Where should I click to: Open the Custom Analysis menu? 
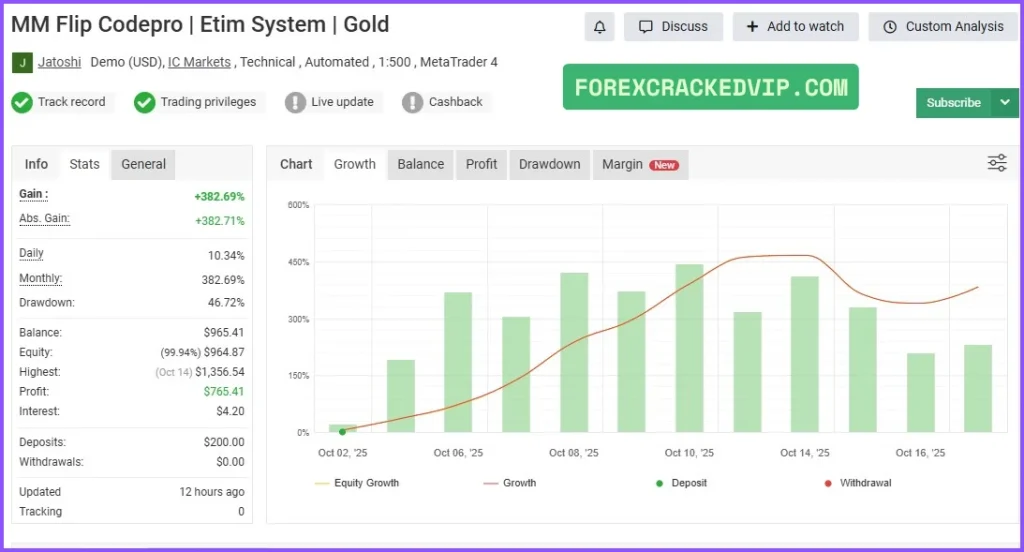pyautogui.click(x=943, y=27)
